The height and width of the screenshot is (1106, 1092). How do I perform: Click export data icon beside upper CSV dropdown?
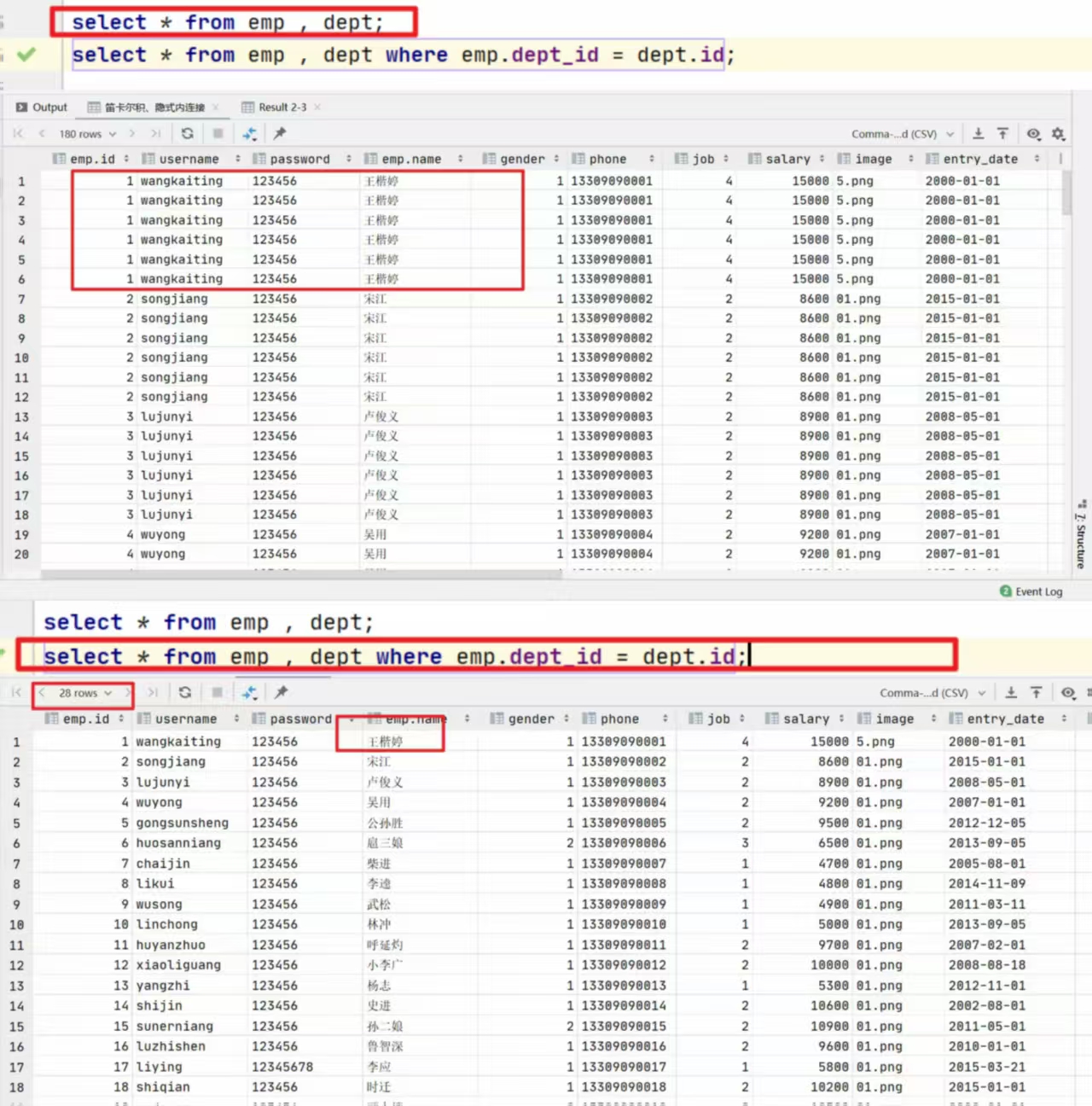(979, 133)
